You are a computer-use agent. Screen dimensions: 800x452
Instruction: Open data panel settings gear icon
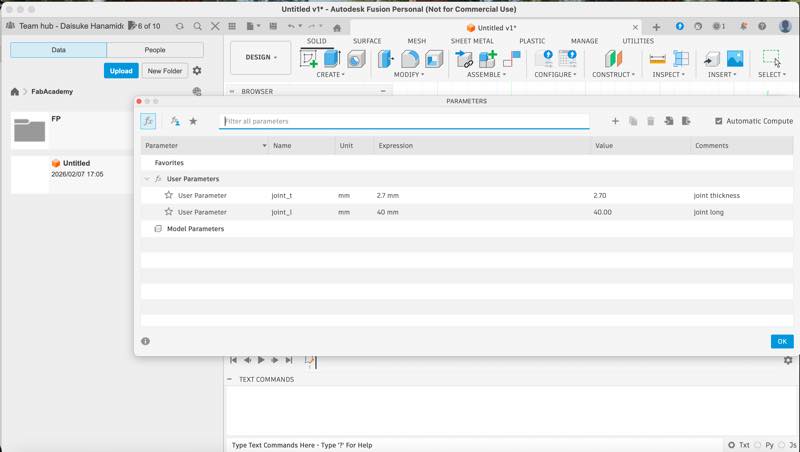(197, 70)
